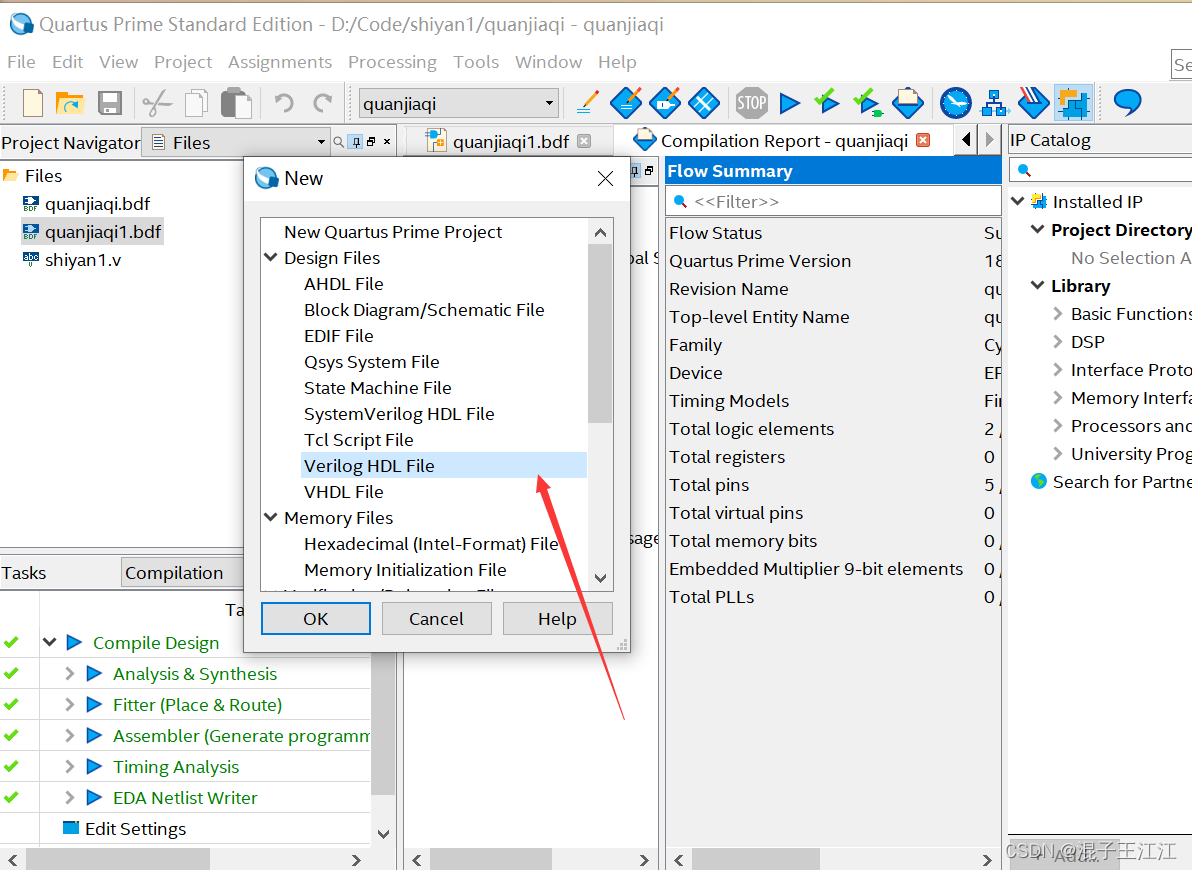Select Verilog HDL File in list

coord(445,465)
